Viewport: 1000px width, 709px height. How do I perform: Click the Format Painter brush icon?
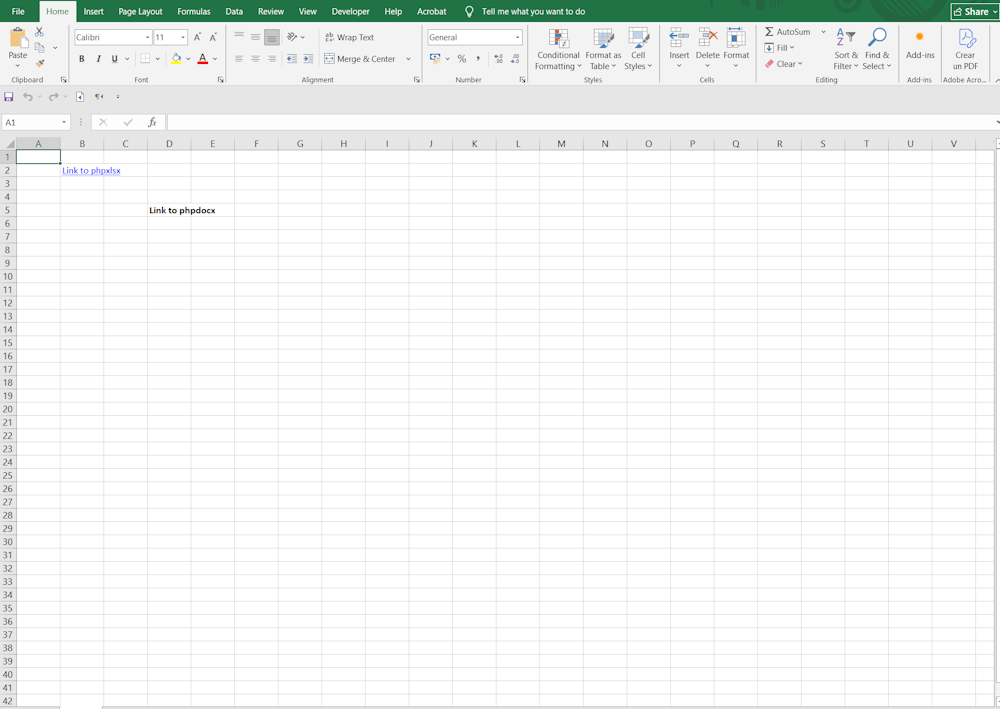(40, 63)
